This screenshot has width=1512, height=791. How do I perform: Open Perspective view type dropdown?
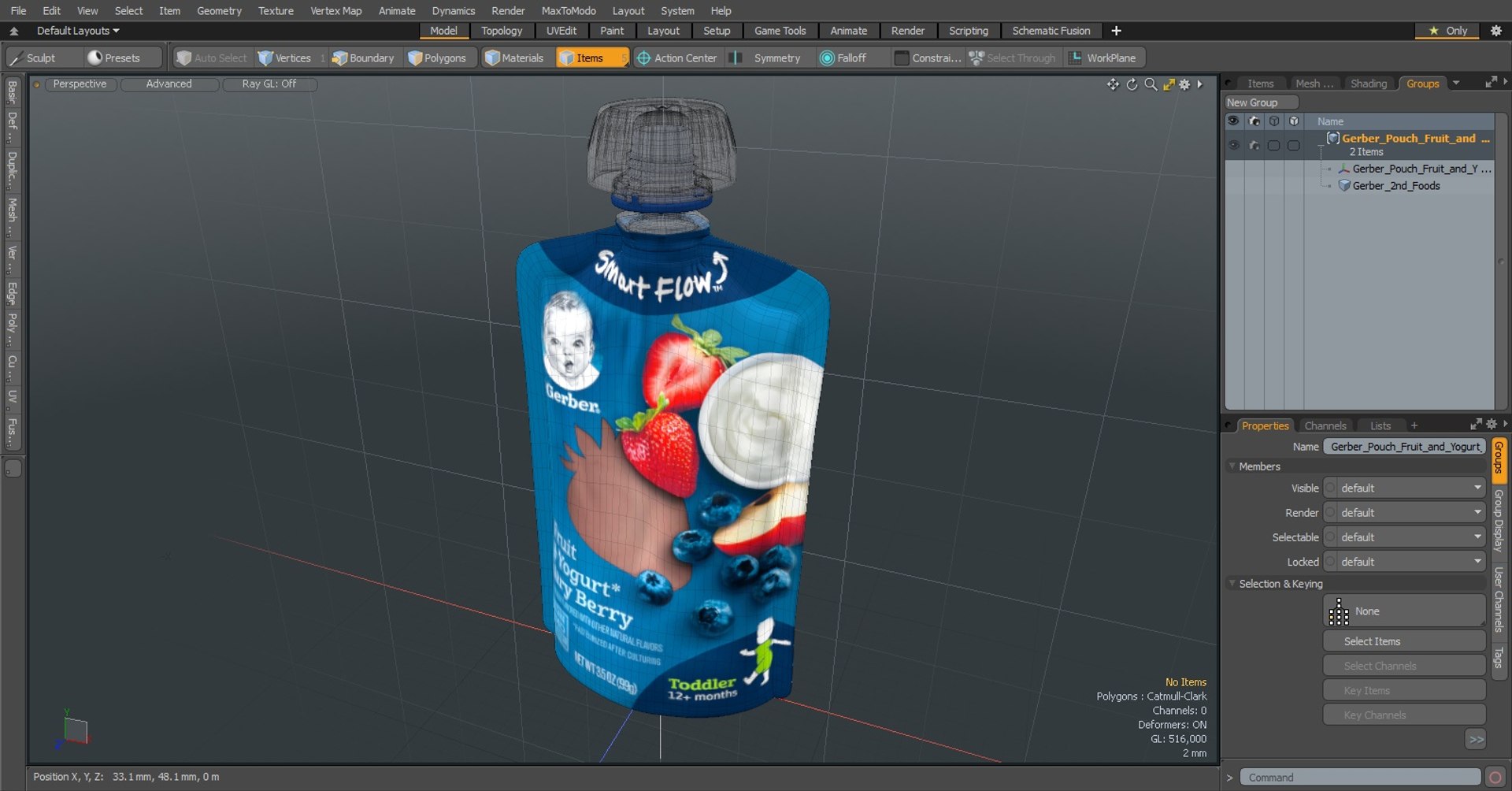[80, 84]
